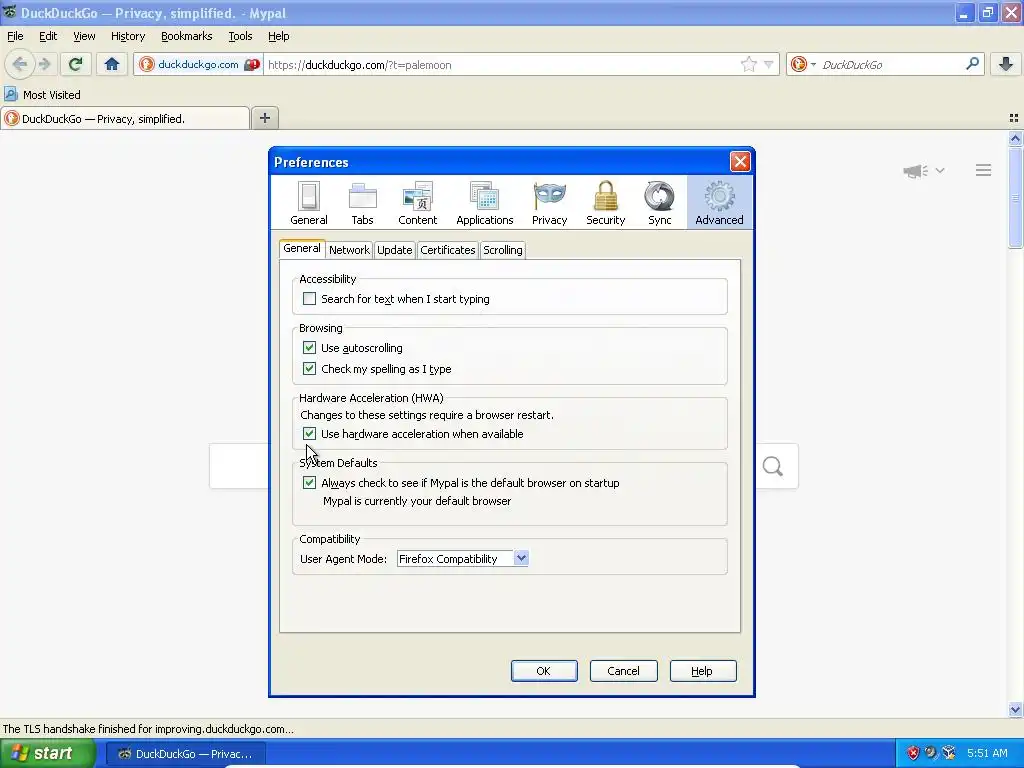Open the Bookmarks menu

pyautogui.click(x=187, y=36)
